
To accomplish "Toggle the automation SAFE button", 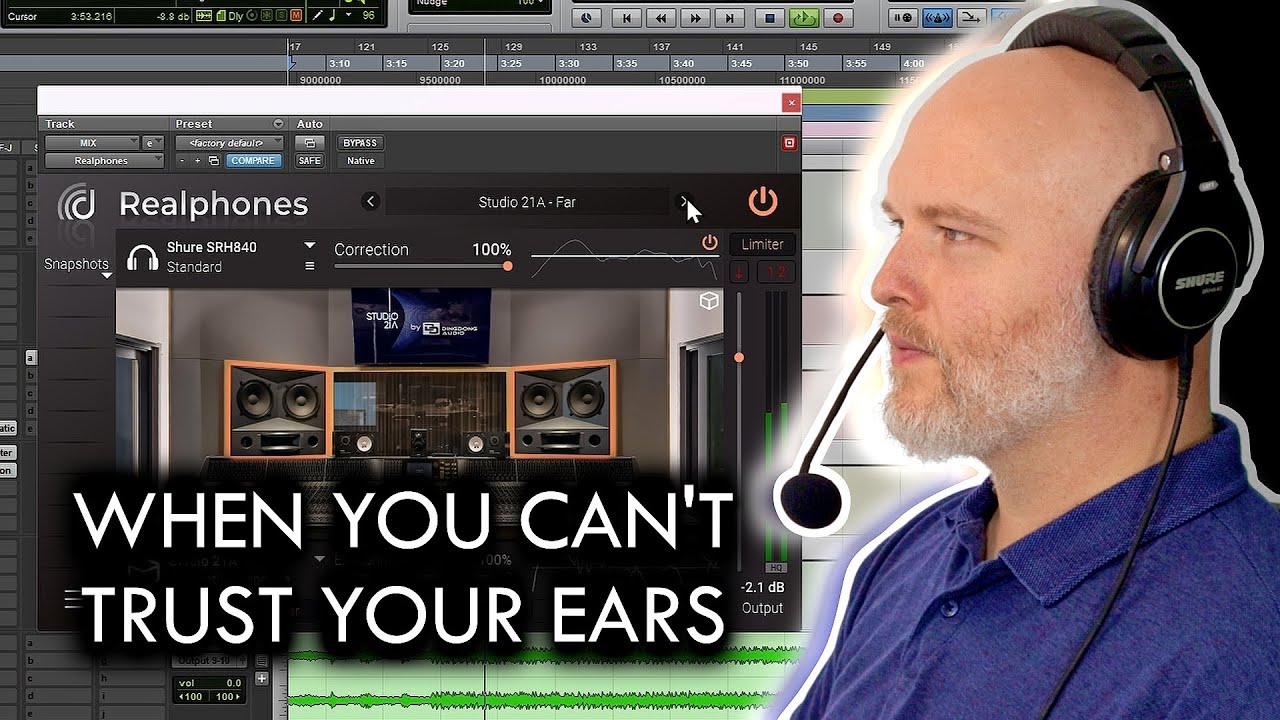I will click(309, 160).
